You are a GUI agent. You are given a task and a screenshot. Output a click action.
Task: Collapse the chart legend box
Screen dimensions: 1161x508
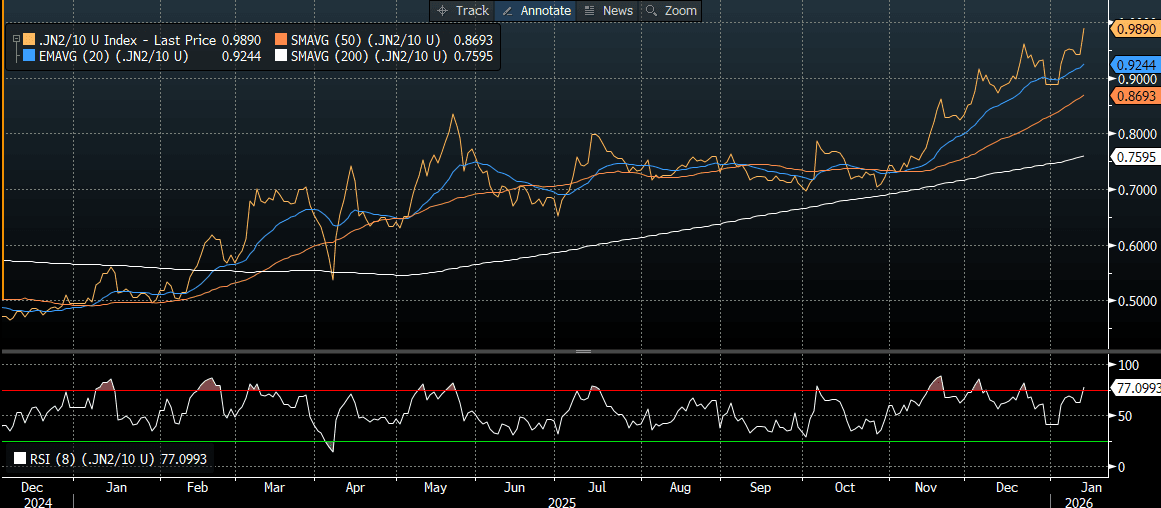tap(15, 39)
